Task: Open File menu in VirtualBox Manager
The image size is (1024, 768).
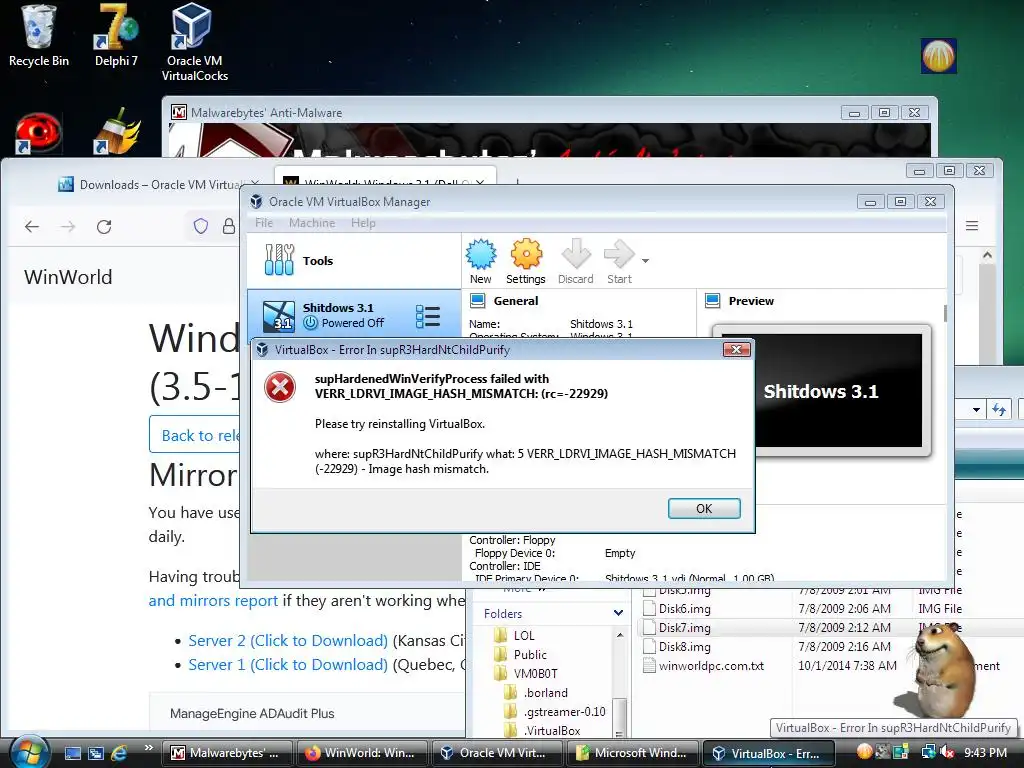Action: (x=264, y=223)
